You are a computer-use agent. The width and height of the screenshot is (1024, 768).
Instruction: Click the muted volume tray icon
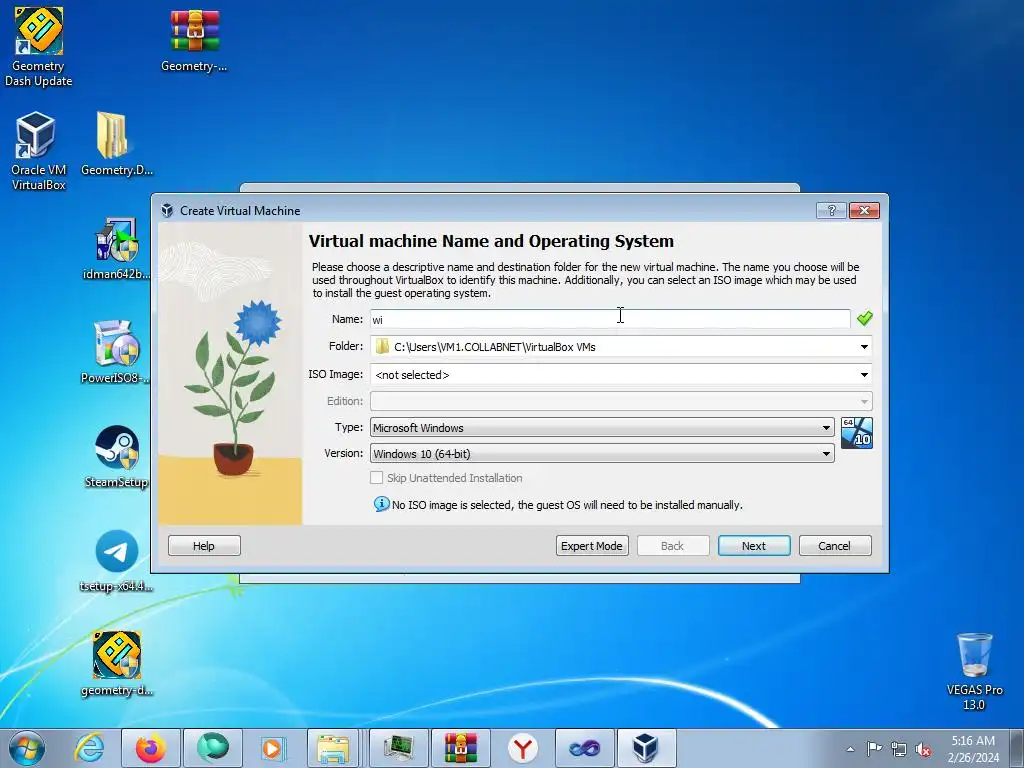pyautogui.click(x=923, y=749)
